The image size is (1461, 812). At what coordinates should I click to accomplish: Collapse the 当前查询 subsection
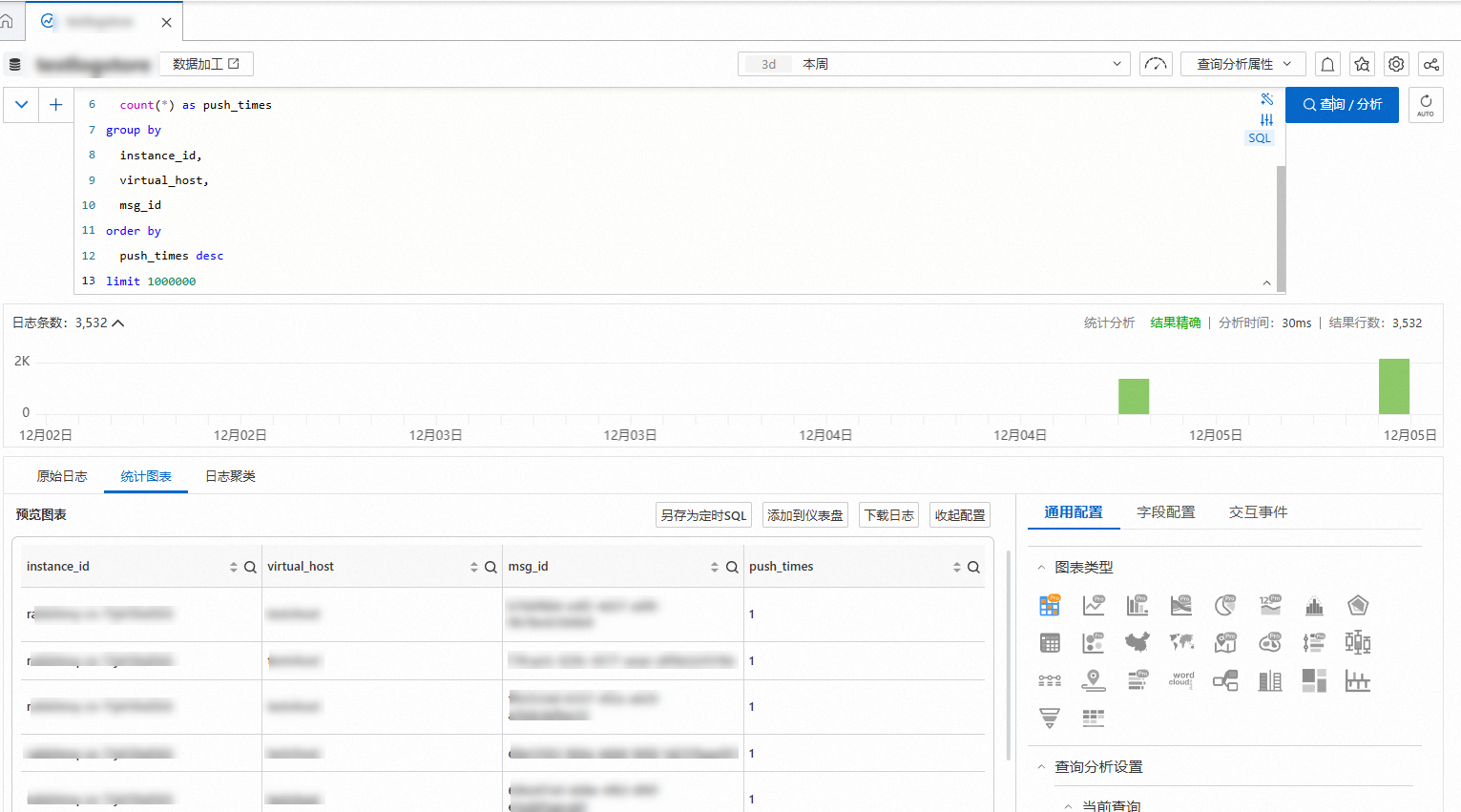coord(1069,806)
